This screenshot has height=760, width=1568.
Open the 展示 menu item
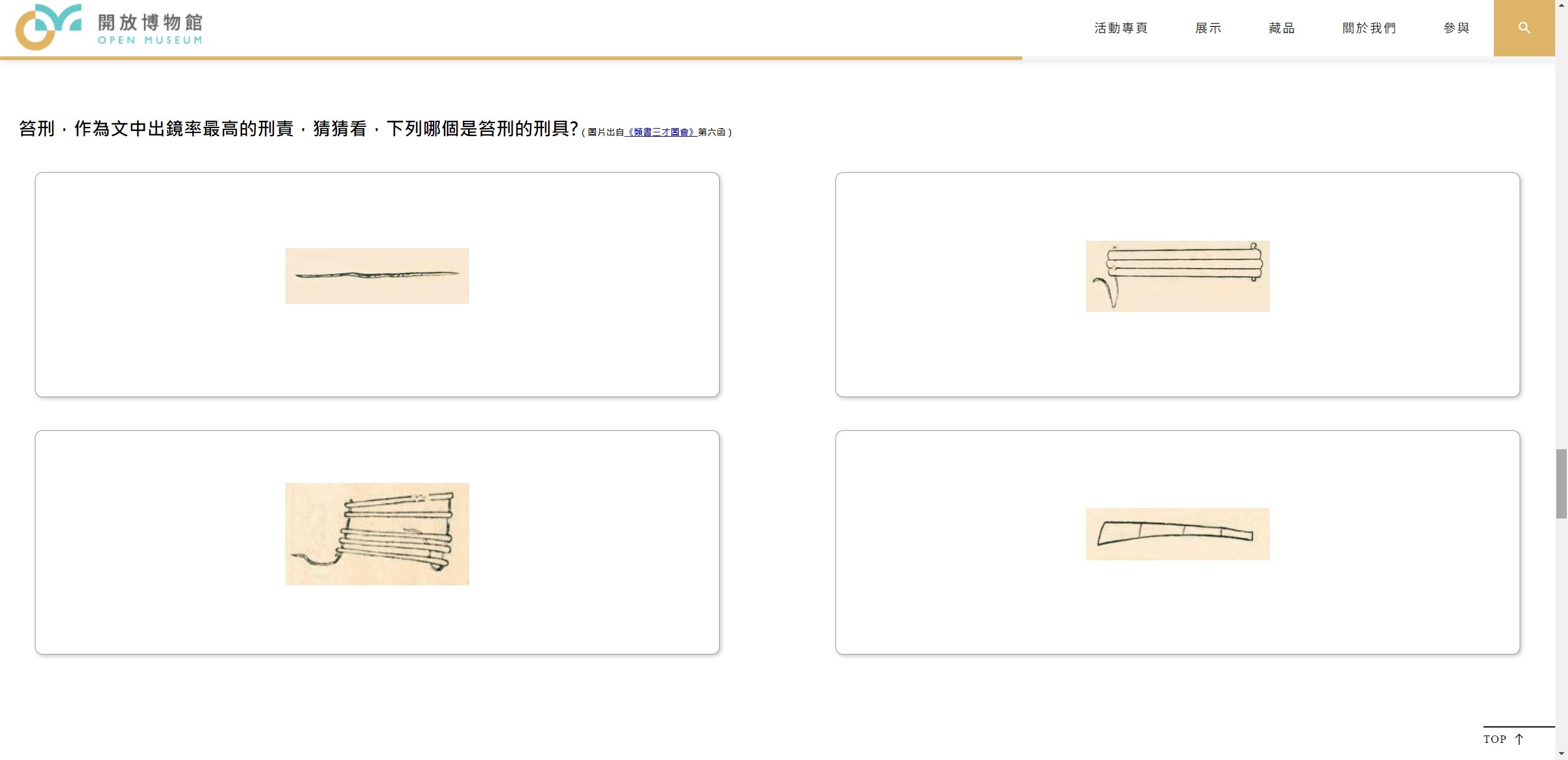point(1208,28)
